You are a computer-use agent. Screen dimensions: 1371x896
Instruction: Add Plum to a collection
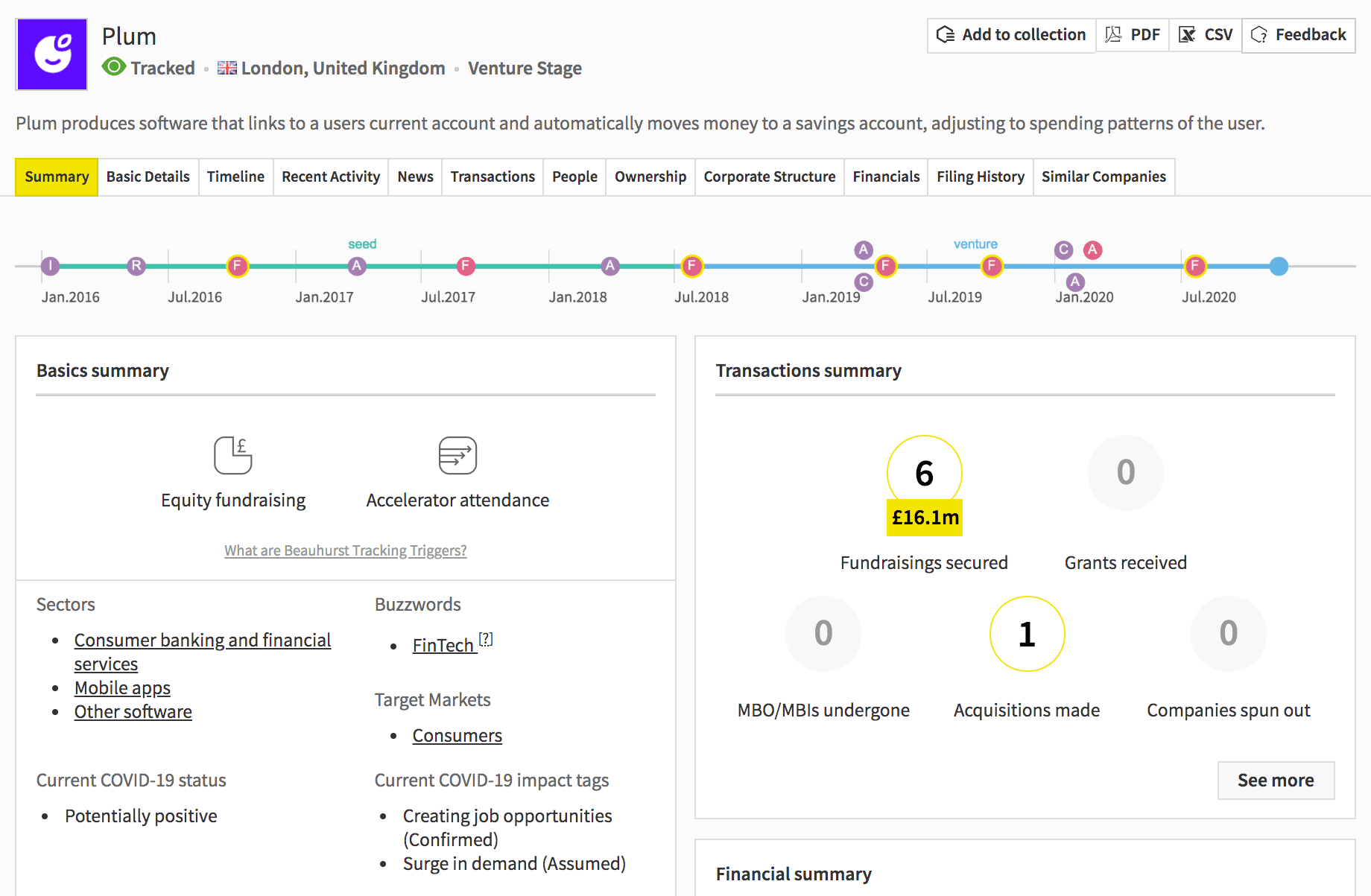point(1011,35)
